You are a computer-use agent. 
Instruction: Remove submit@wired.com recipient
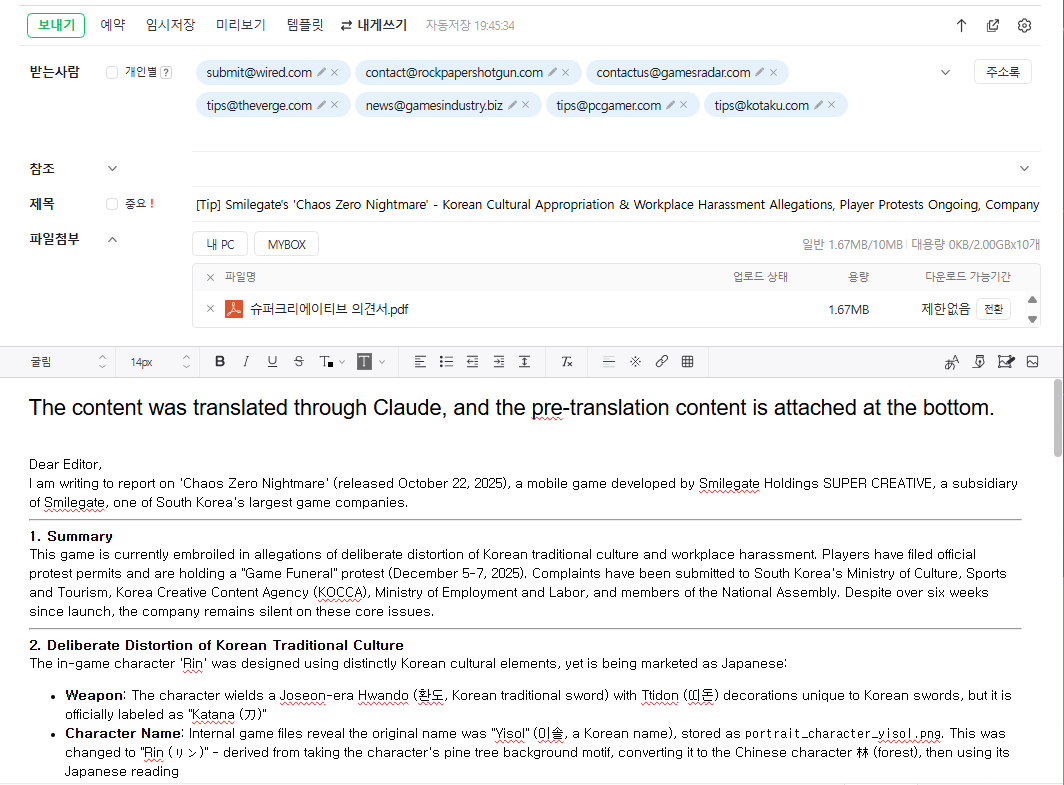(335, 72)
